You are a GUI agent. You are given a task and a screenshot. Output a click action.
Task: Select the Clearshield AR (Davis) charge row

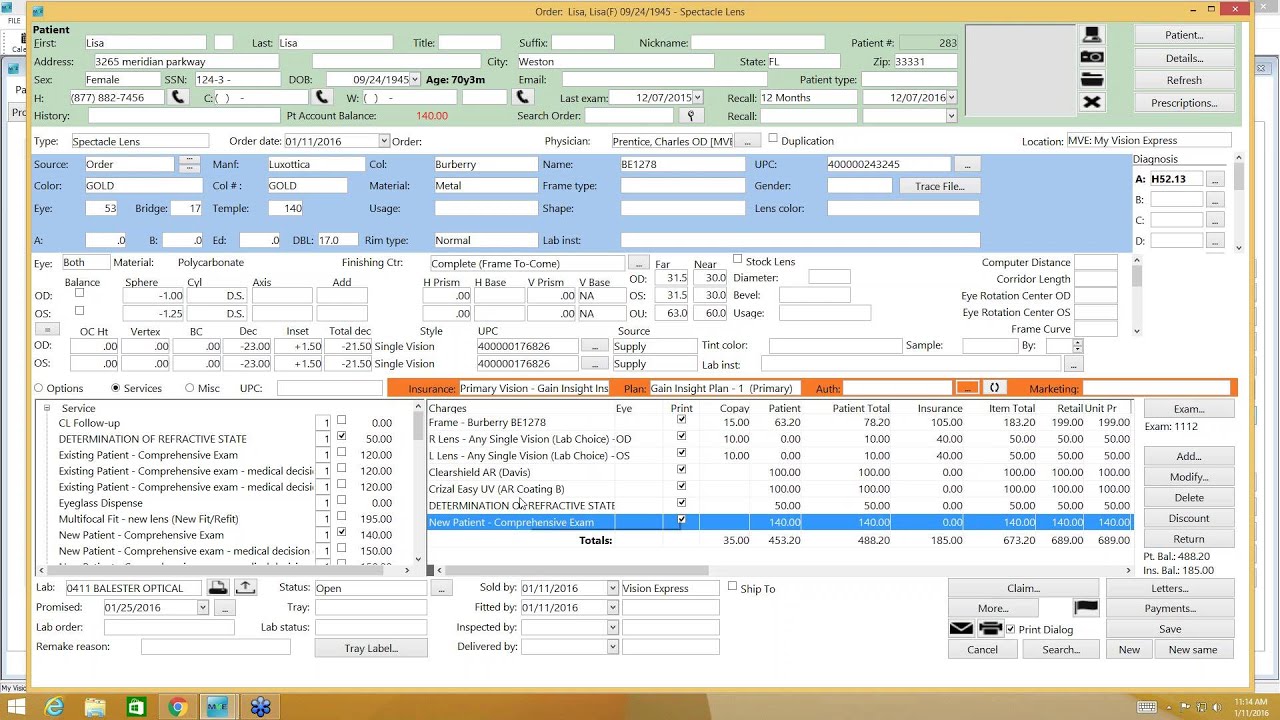(780, 472)
